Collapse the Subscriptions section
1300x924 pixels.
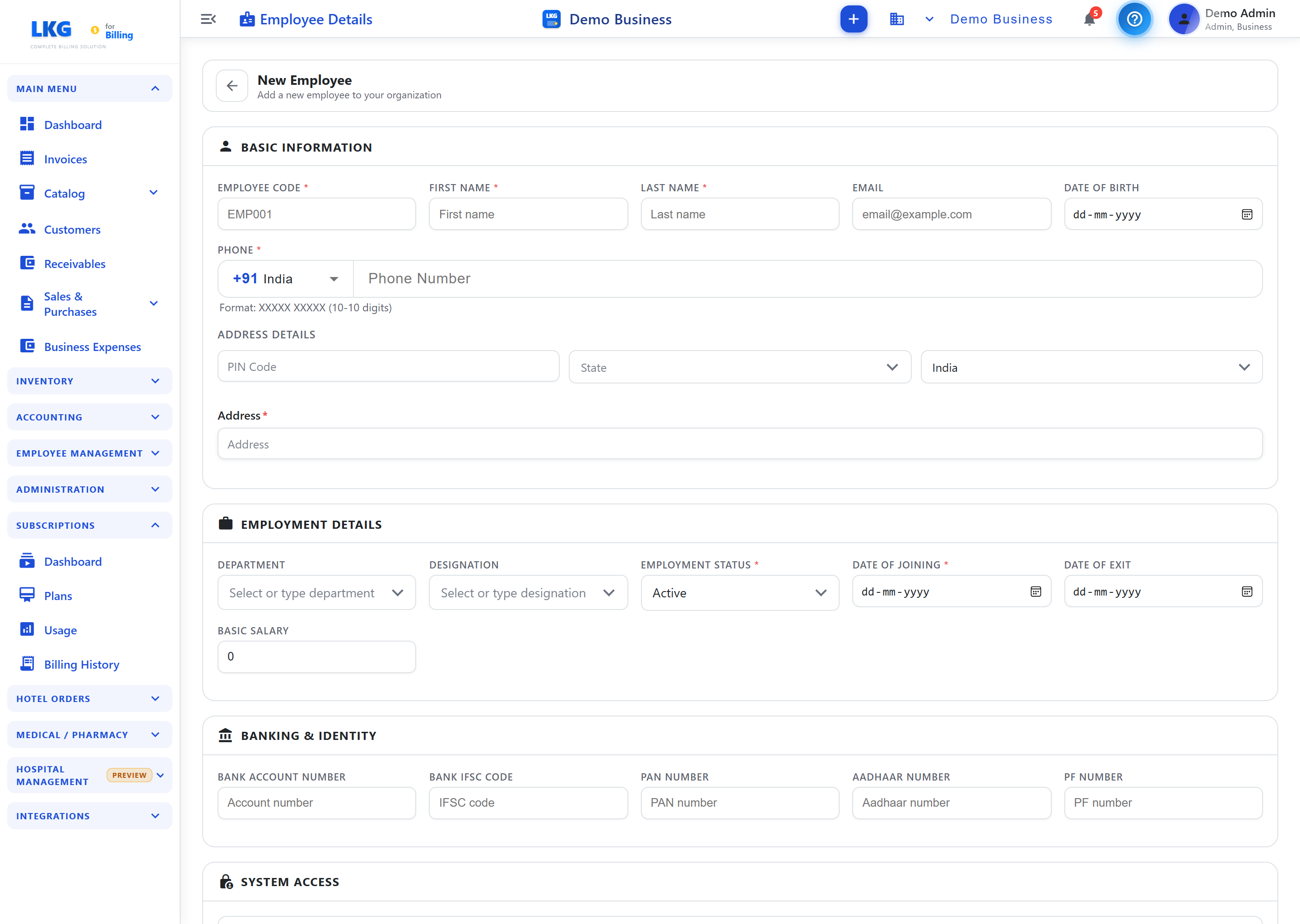[x=89, y=525]
